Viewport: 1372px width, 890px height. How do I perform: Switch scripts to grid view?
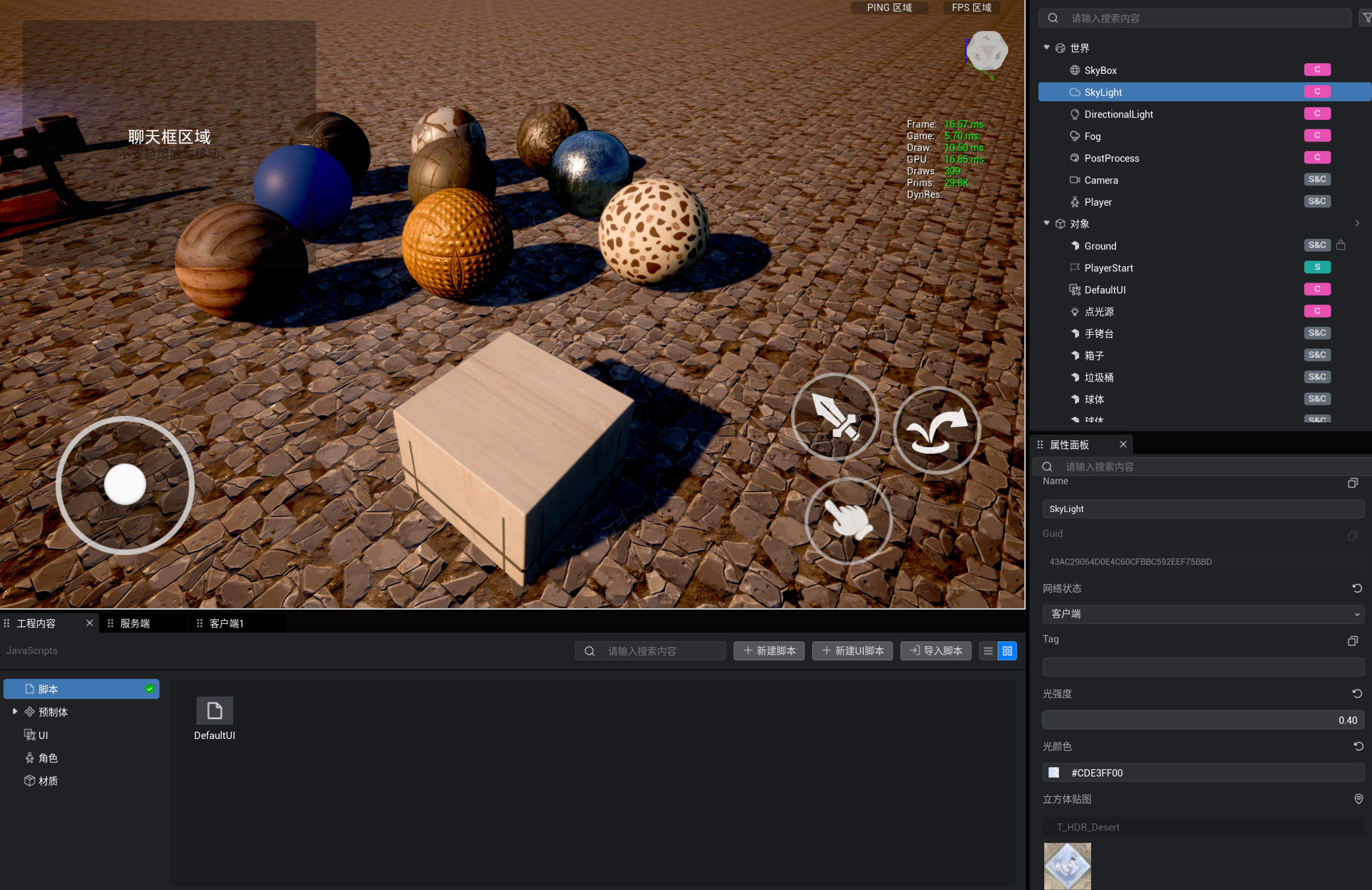1007,651
